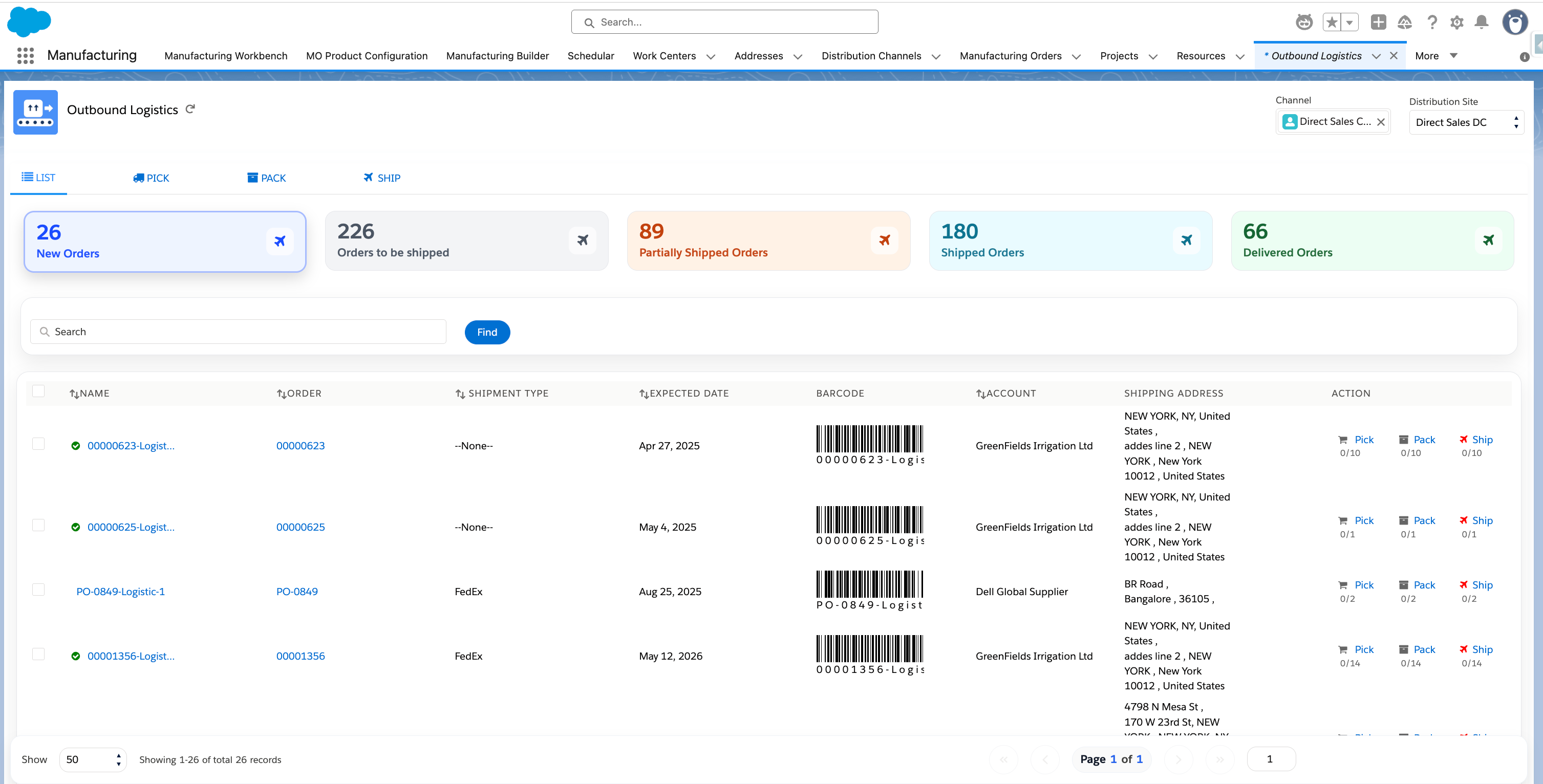Click the orders Search input field
This screenshot has height=784, width=1543.
click(239, 332)
